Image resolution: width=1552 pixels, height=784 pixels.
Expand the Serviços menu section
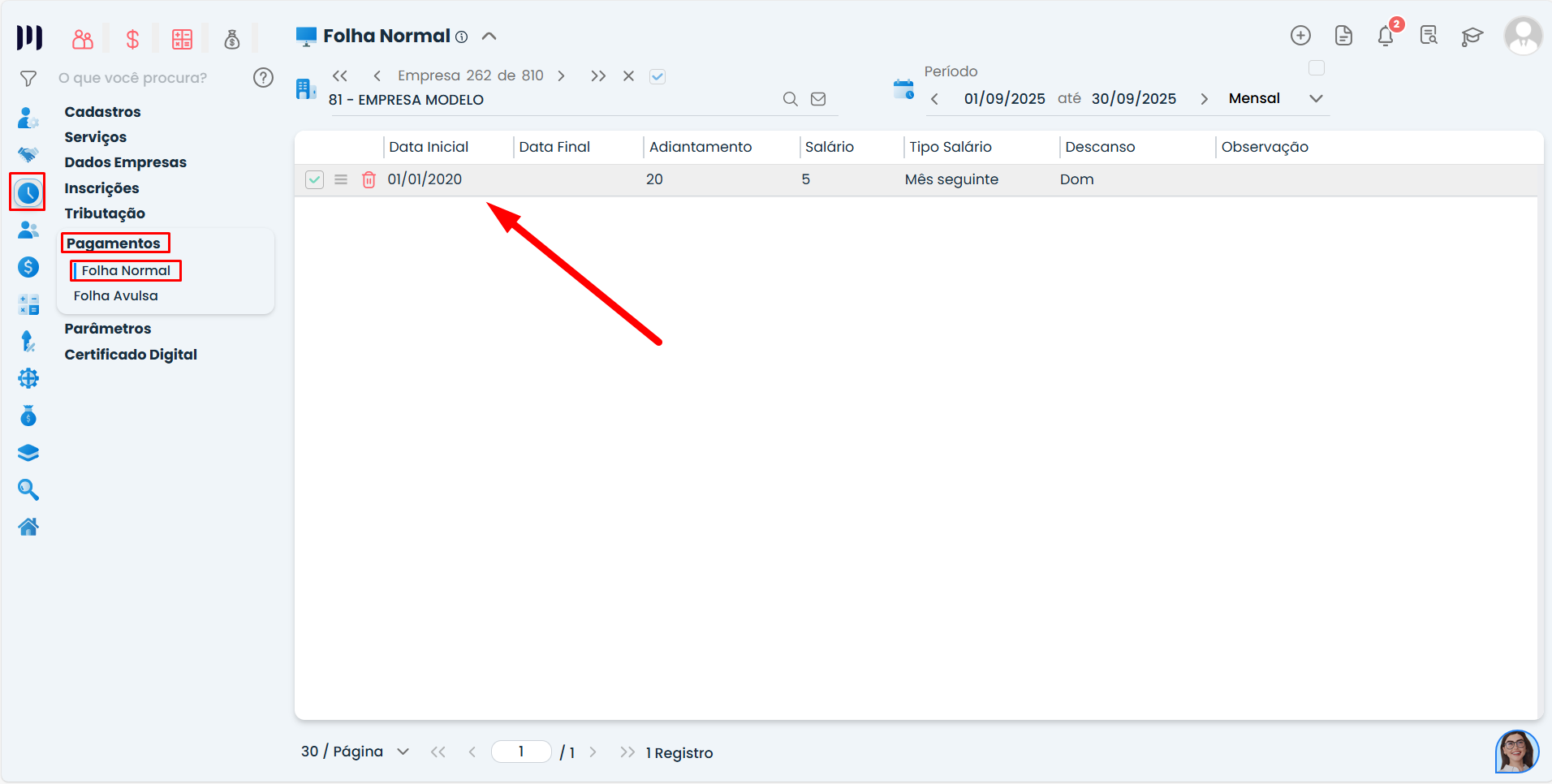click(x=96, y=137)
